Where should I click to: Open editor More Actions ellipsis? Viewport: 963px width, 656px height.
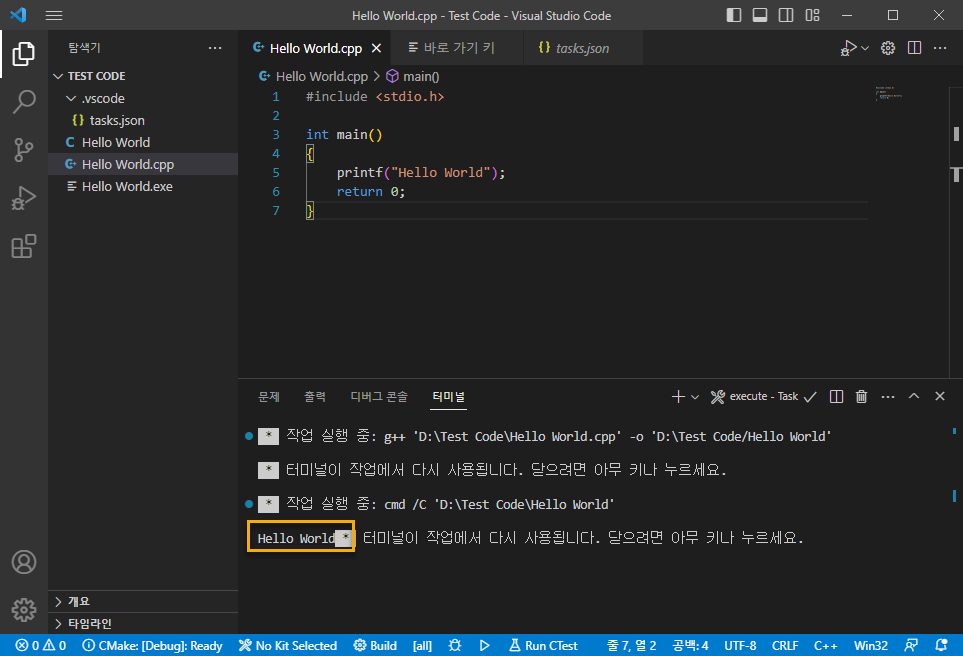coord(940,48)
